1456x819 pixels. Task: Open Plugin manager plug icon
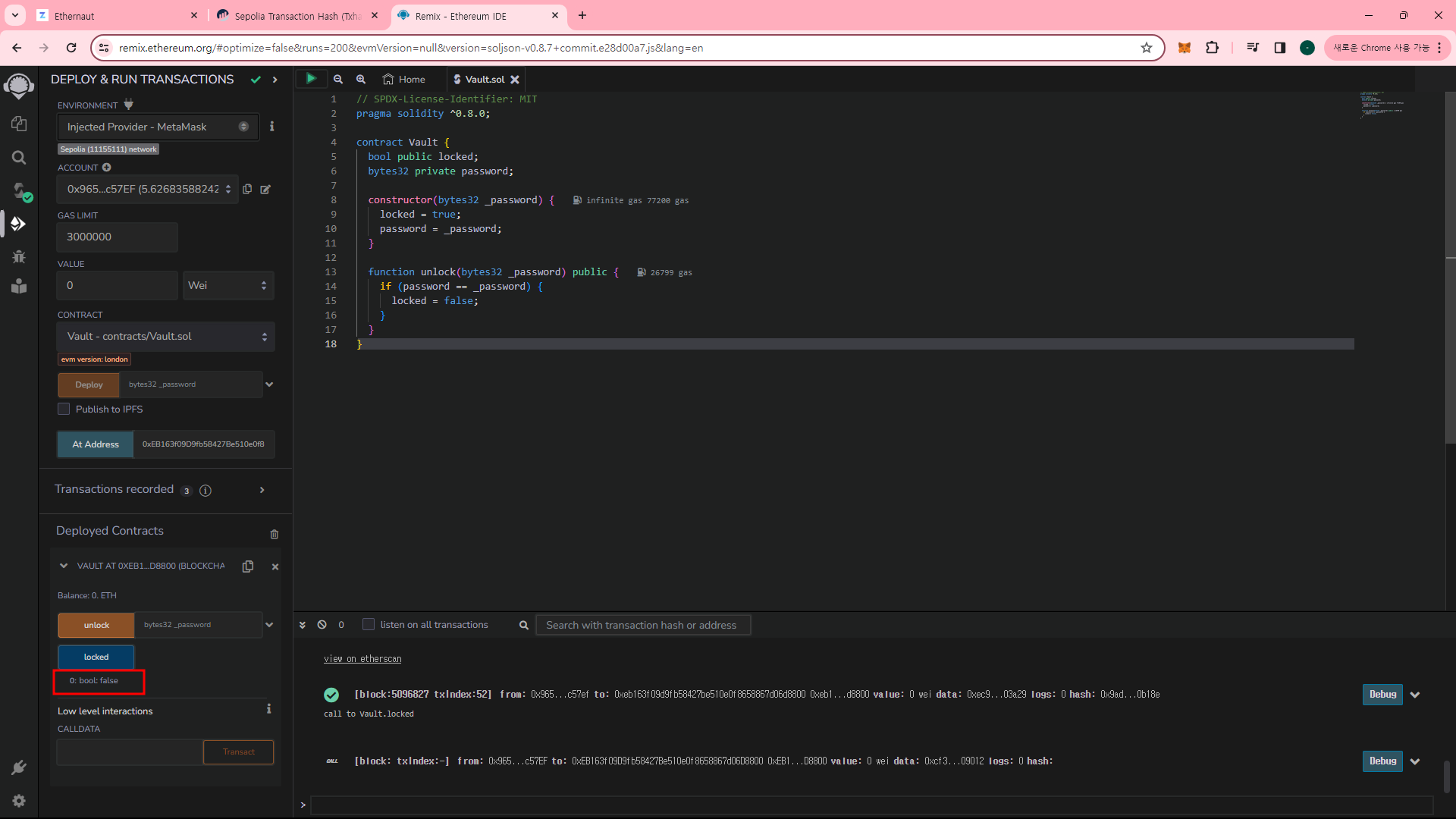(x=19, y=767)
